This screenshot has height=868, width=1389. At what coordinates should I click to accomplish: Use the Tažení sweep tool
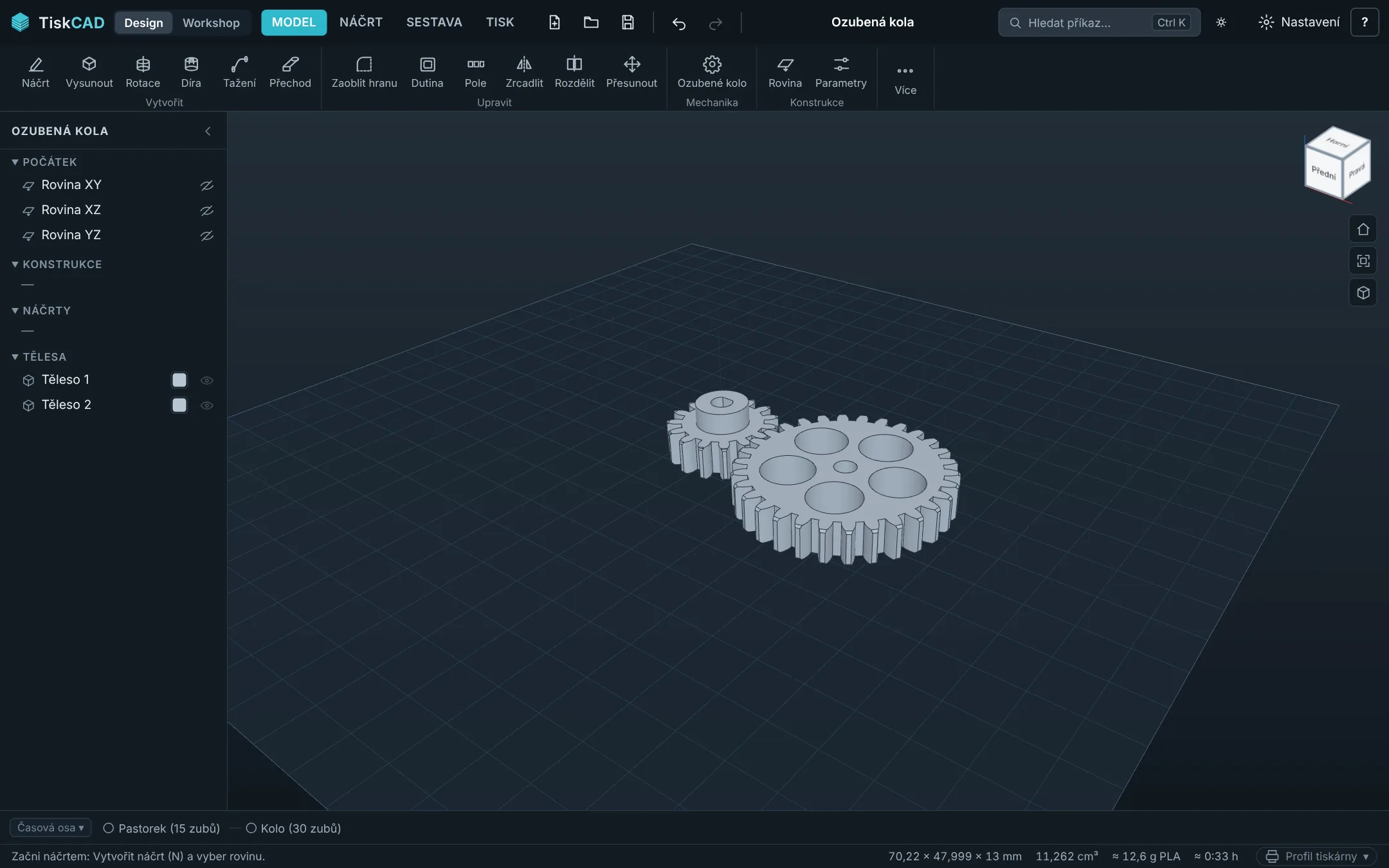pyautogui.click(x=239, y=72)
